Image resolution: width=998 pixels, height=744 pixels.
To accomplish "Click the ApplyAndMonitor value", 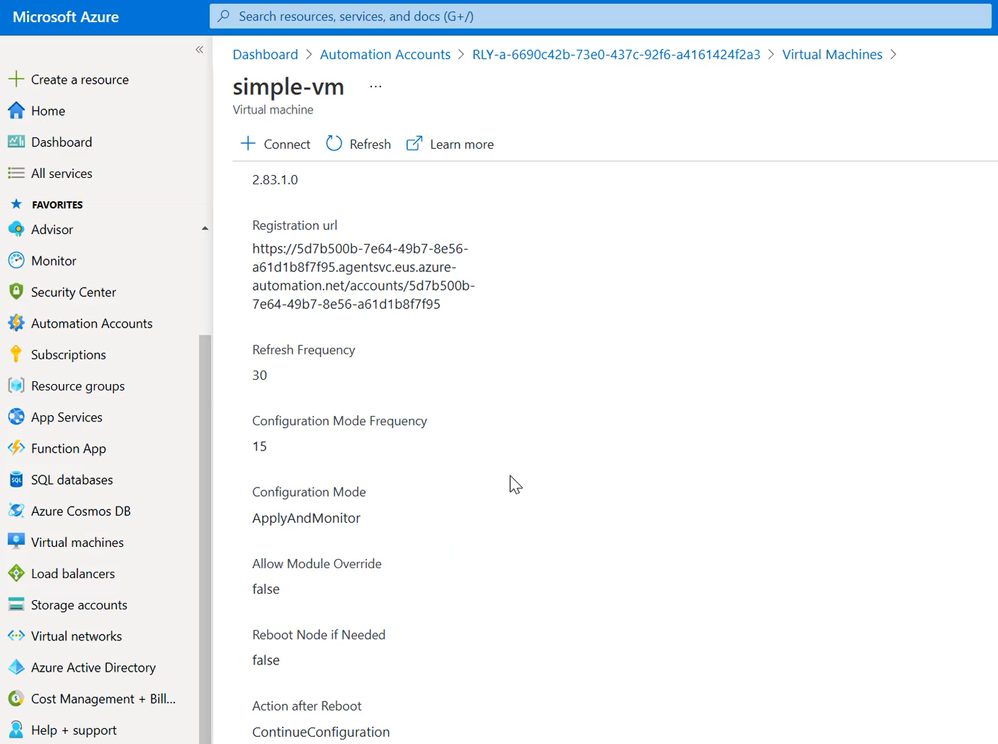I will [x=306, y=518].
